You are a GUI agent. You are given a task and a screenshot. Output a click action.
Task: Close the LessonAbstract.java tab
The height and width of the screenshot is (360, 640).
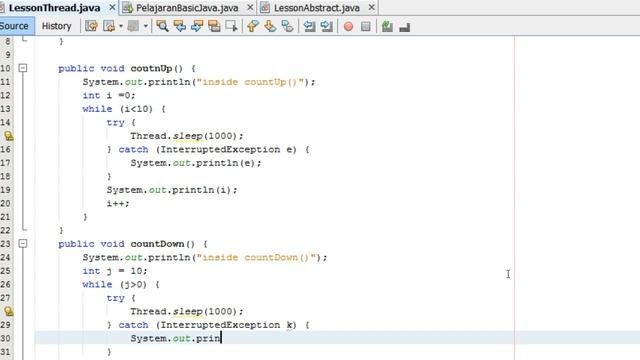pos(371,7)
